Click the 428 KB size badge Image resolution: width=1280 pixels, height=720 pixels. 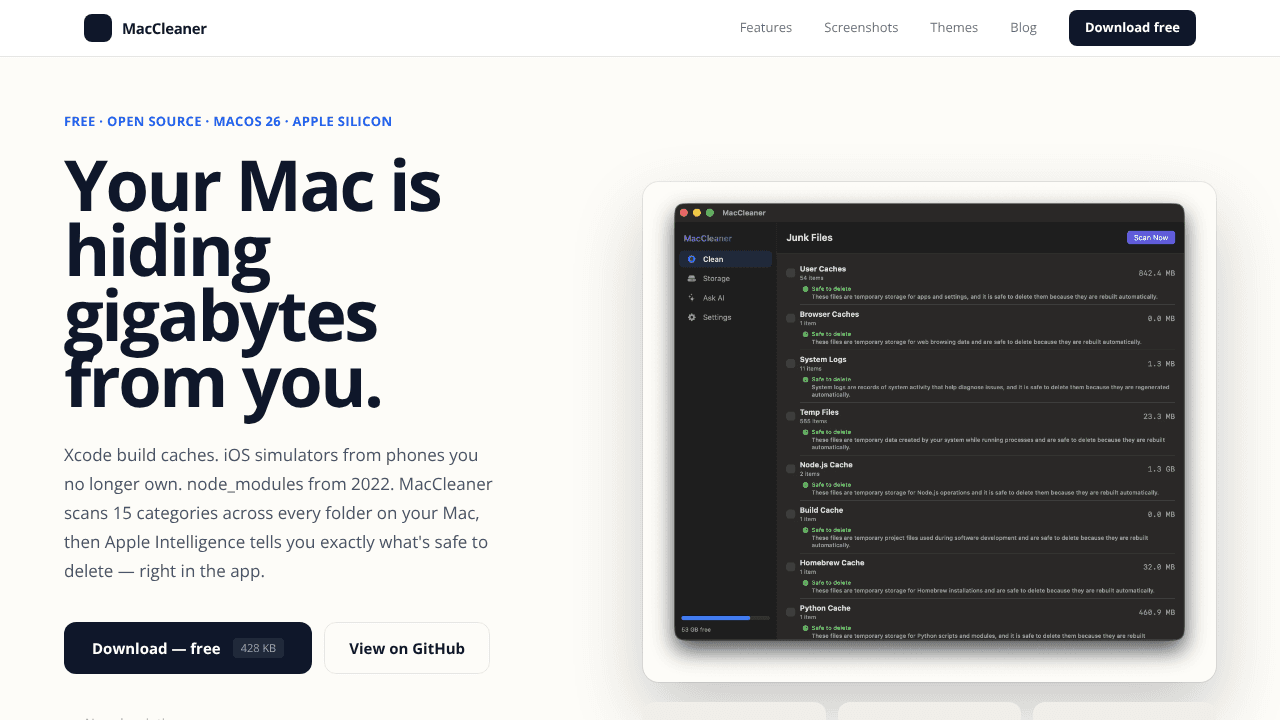[258, 648]
